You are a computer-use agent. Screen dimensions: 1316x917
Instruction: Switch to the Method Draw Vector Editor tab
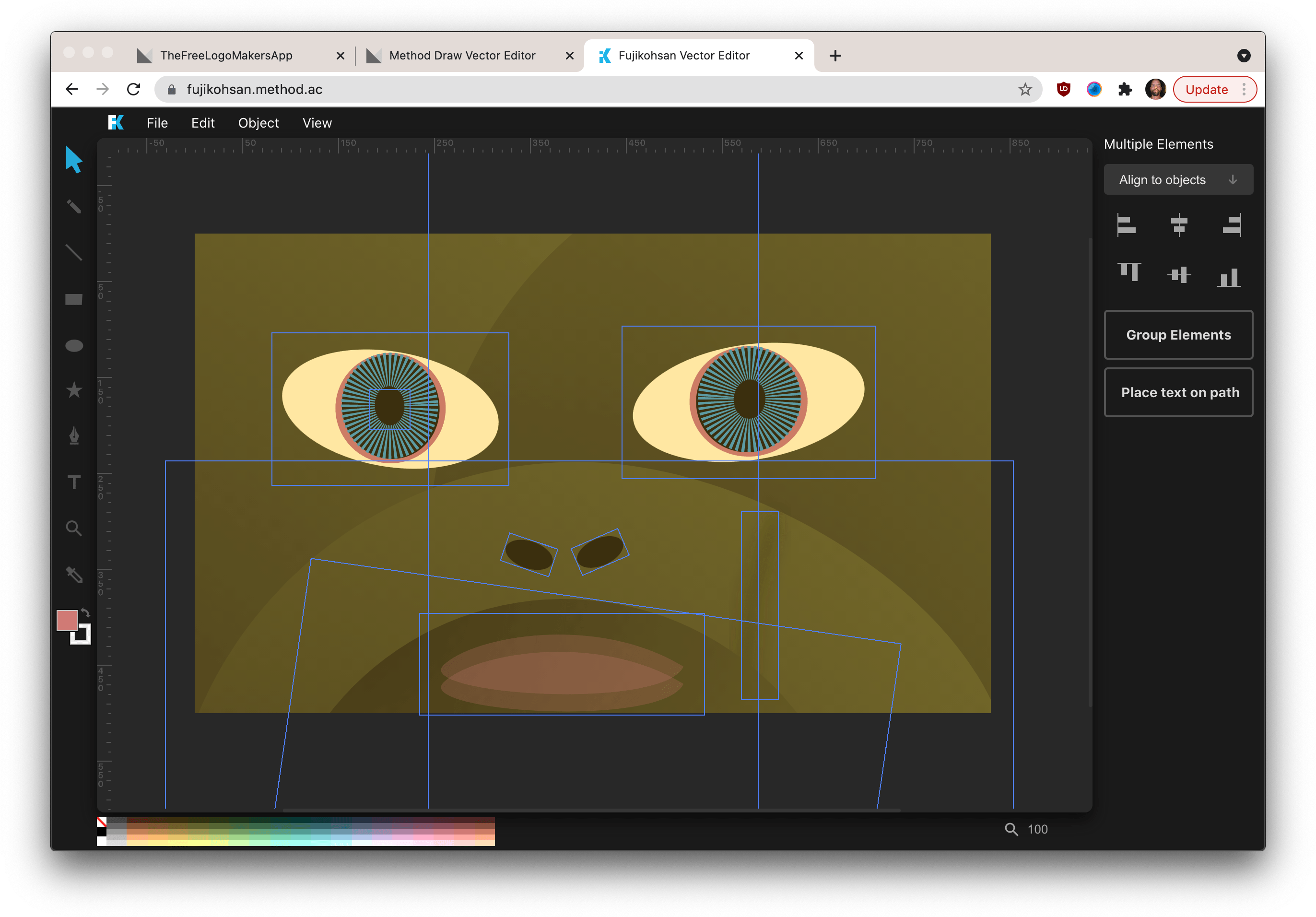point(461,55)
